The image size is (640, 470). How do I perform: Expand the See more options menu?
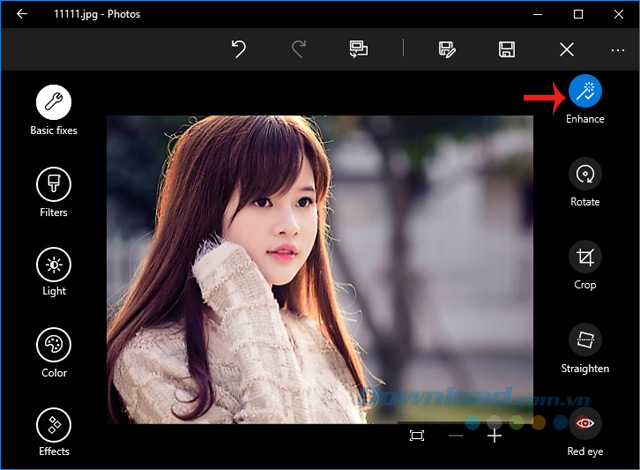(618, 49)
